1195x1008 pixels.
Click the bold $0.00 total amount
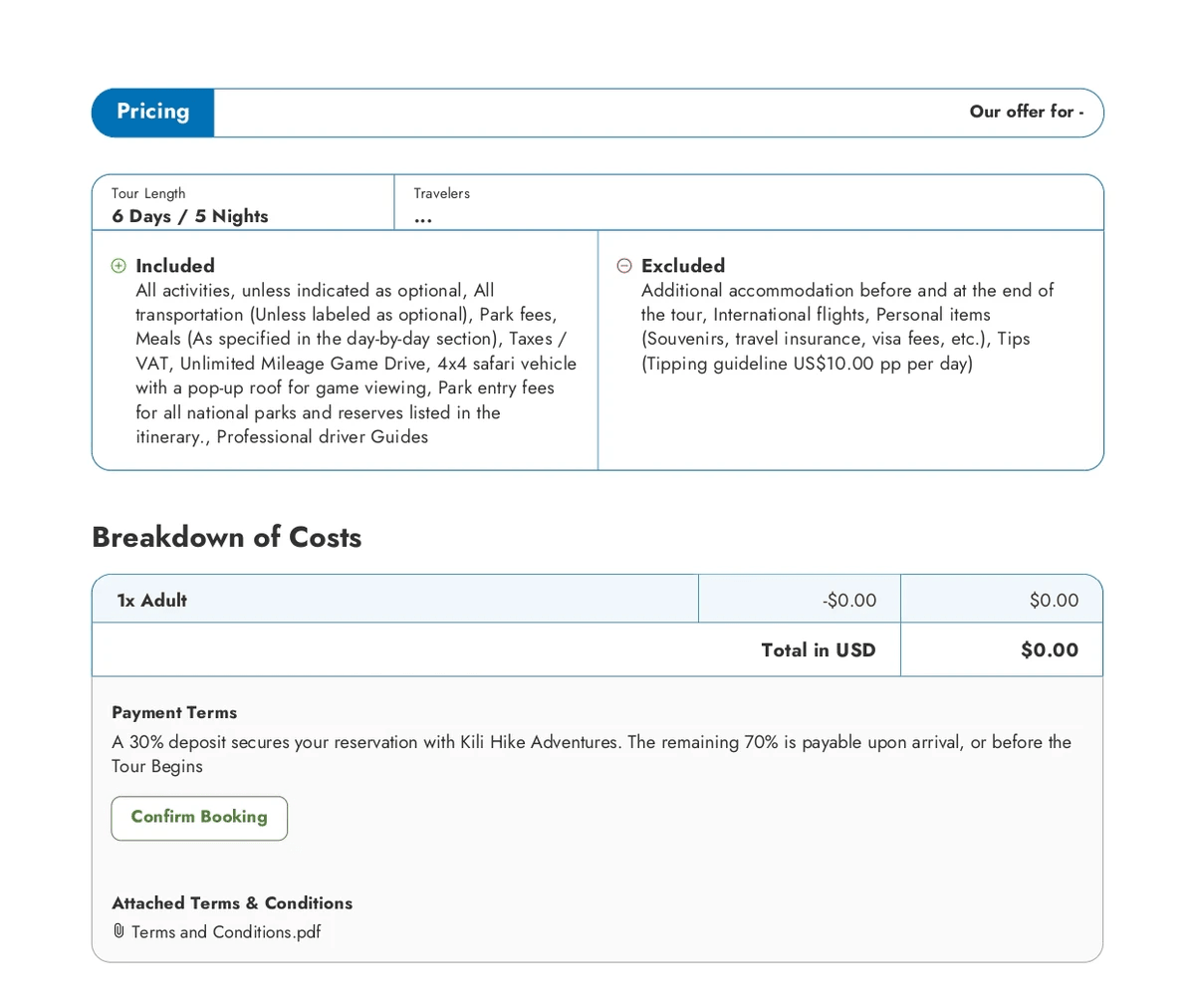1050,649
